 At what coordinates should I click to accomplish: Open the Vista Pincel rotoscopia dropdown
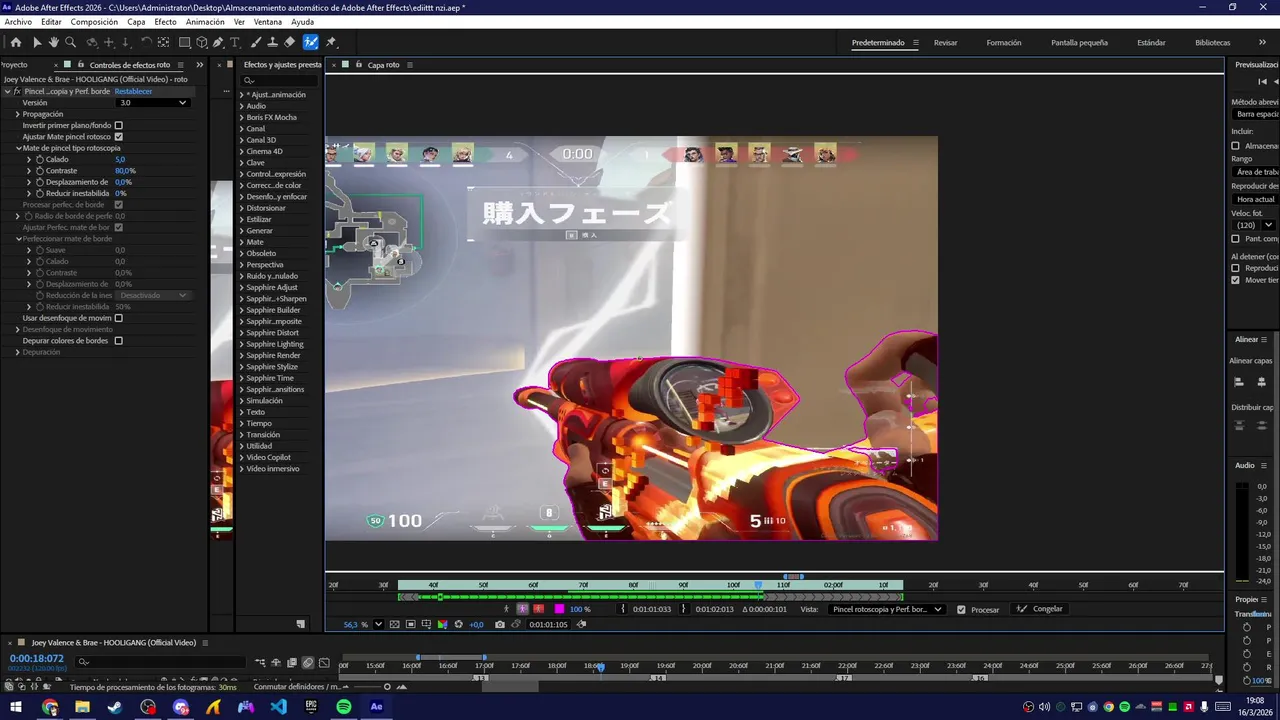(x=886, y=609)
